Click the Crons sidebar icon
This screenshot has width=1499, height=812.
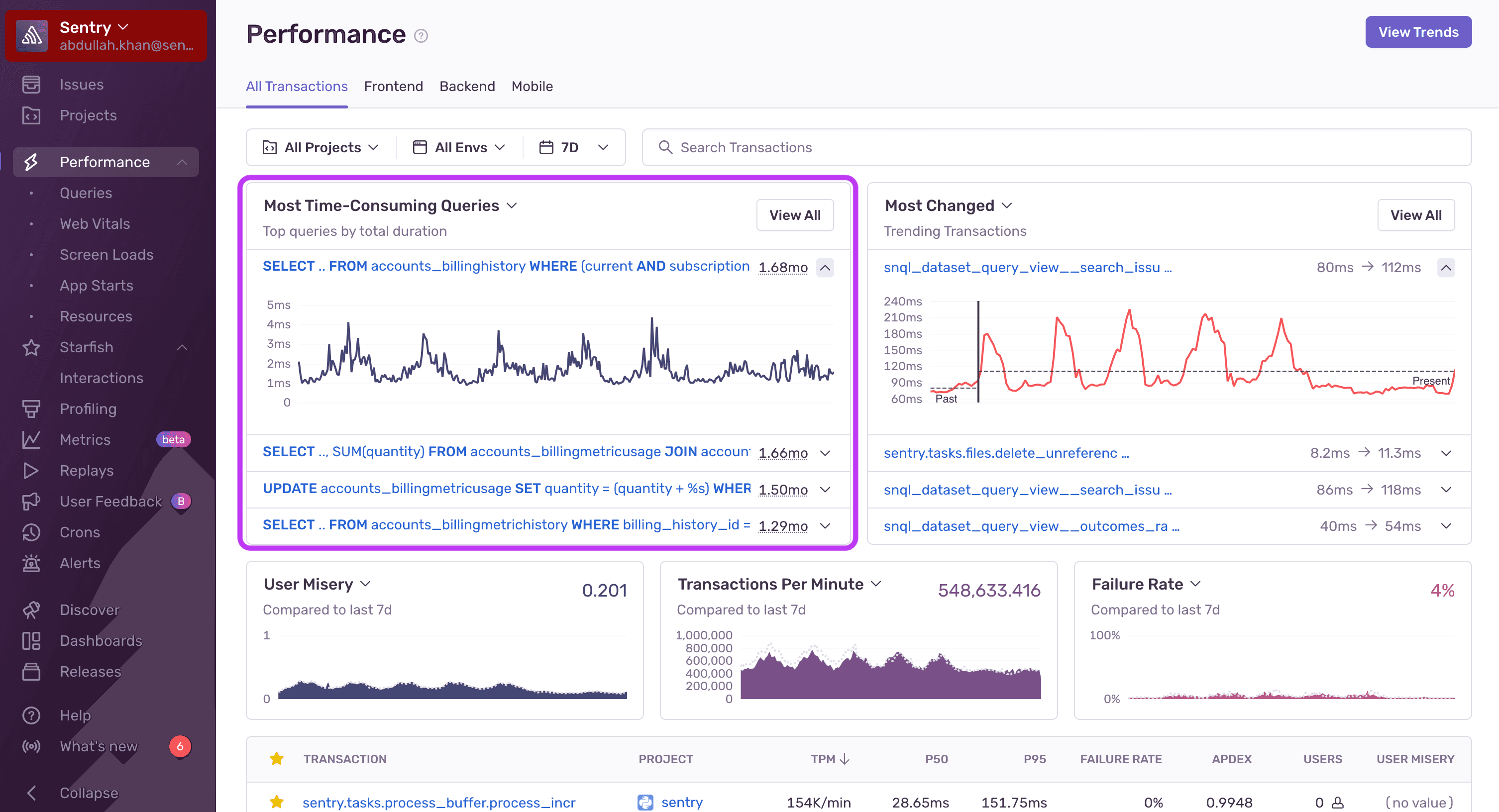coord(32,532)
